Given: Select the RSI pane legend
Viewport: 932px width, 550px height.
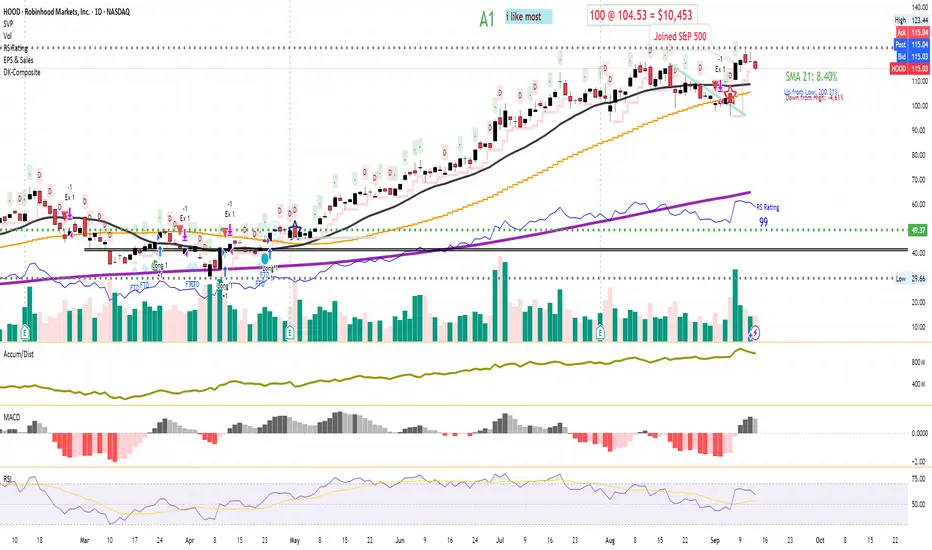Looking at the screenshot, I should click(8, 479).
